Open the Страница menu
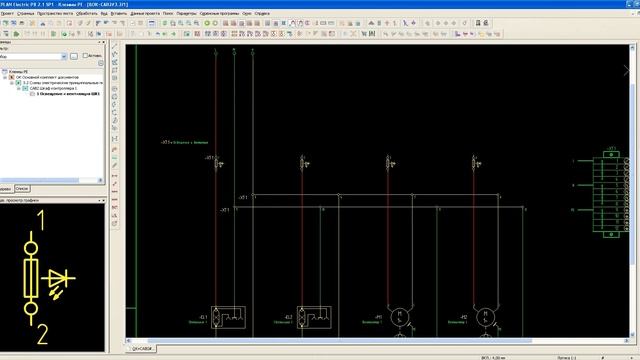 [25, 13]
